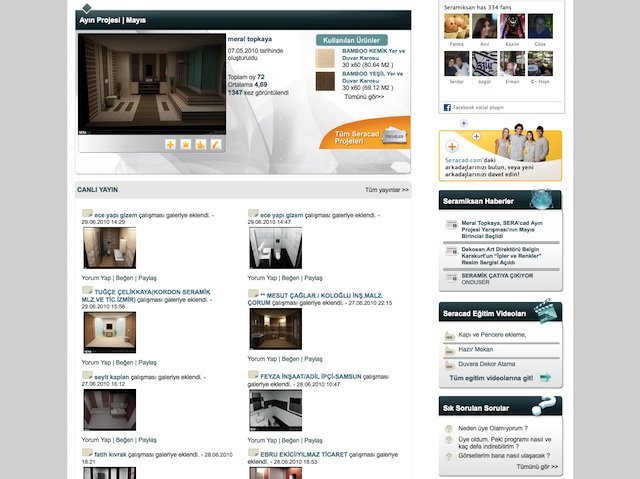Click the question icon beside Görsellerim bana nasıl ulaşacak

pos(449,457)
